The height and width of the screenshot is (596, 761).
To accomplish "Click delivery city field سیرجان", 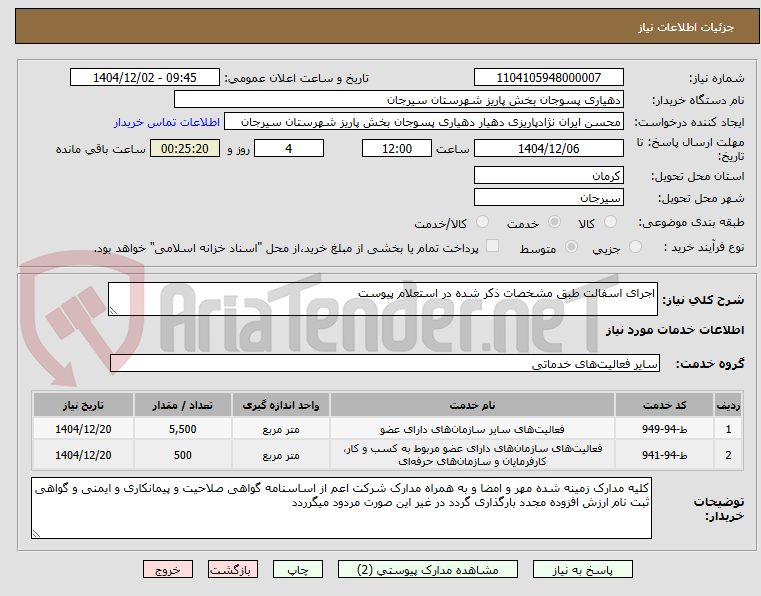I will click(x=548, y=198).
